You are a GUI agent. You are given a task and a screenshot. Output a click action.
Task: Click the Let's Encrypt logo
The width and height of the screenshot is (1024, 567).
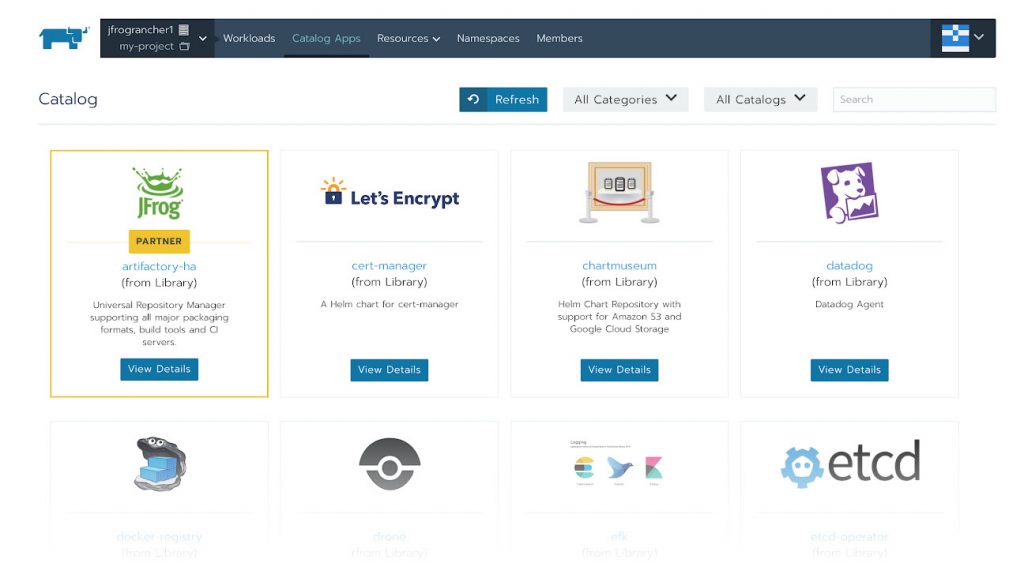389,195
